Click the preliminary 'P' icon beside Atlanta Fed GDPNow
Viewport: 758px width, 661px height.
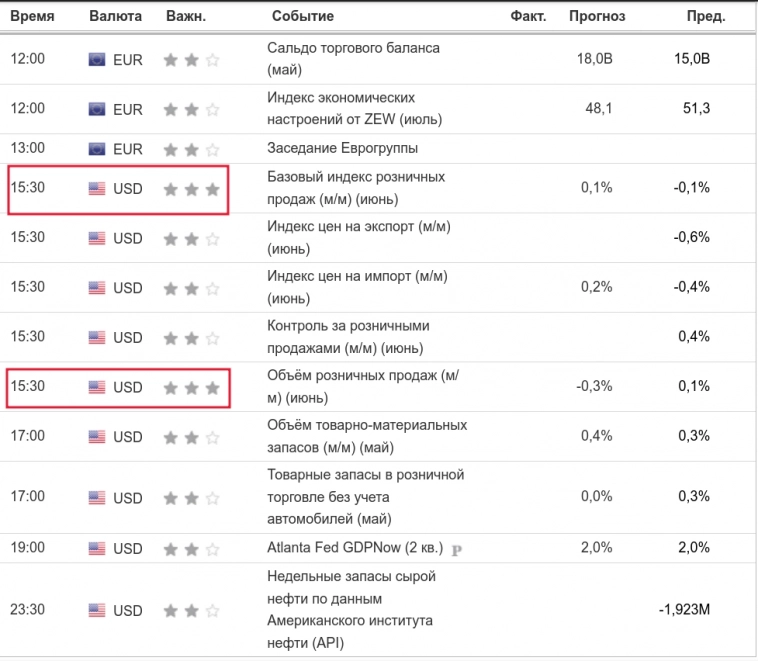(x=457, y=549)
